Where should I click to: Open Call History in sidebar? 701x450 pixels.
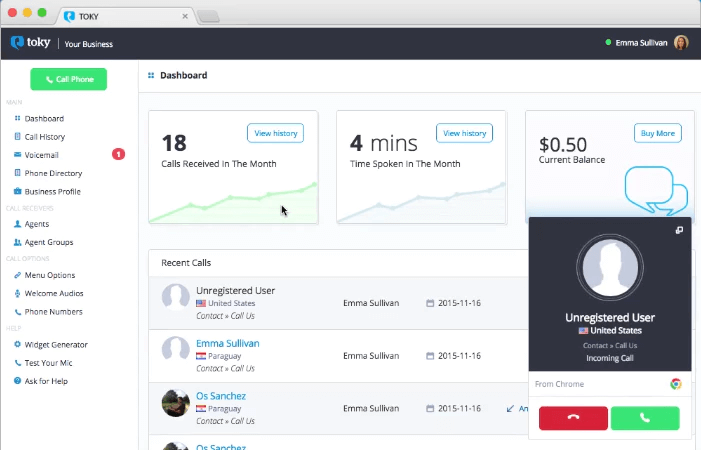[x=45, y=137]
